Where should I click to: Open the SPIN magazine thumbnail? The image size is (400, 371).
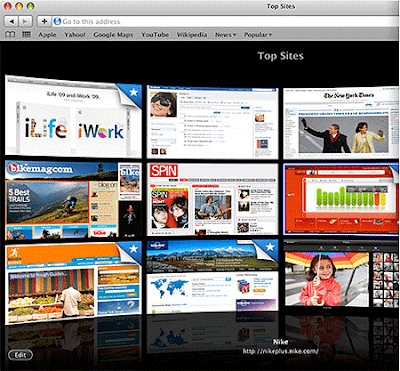[212, 199]
